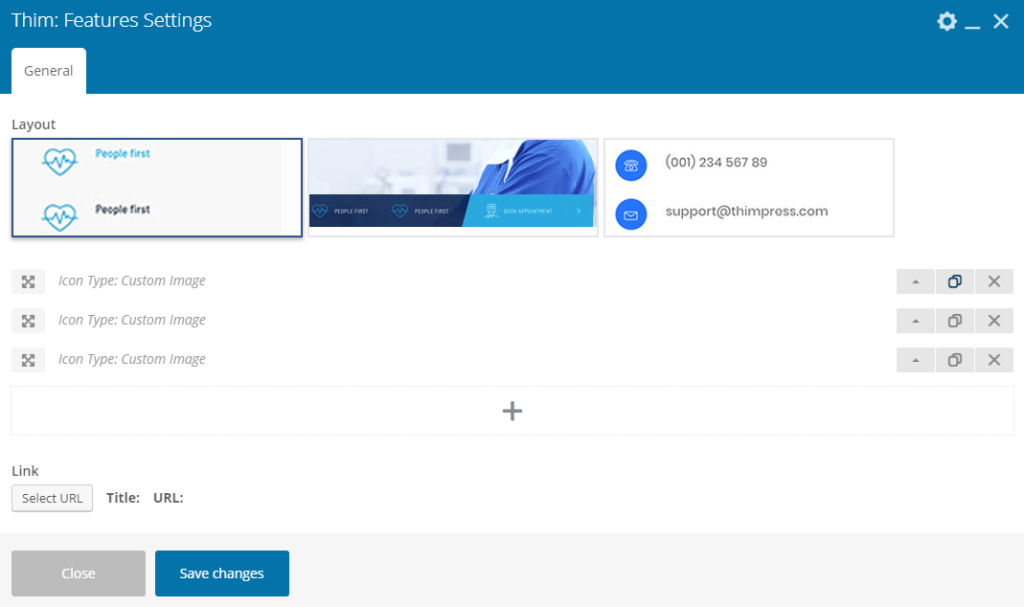Save changes to the Features widget

coord(221,573)
